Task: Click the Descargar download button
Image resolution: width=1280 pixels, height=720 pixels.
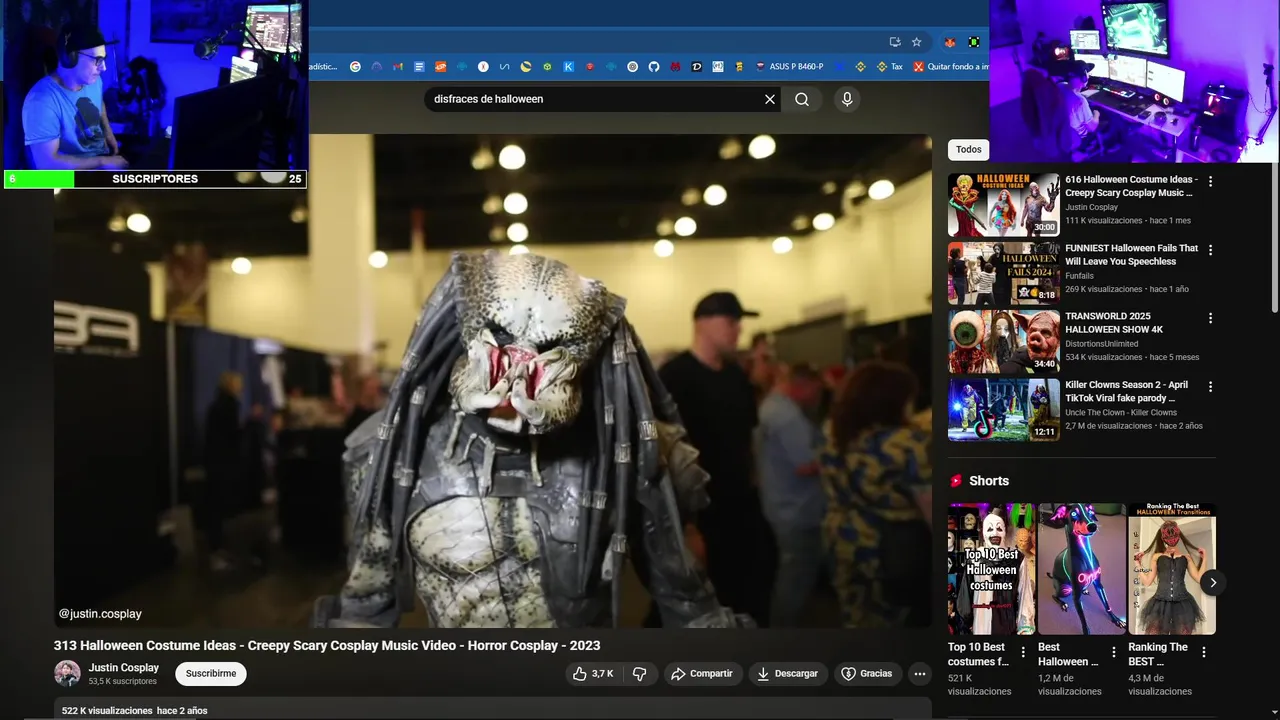Action: [x=788, y=674]
